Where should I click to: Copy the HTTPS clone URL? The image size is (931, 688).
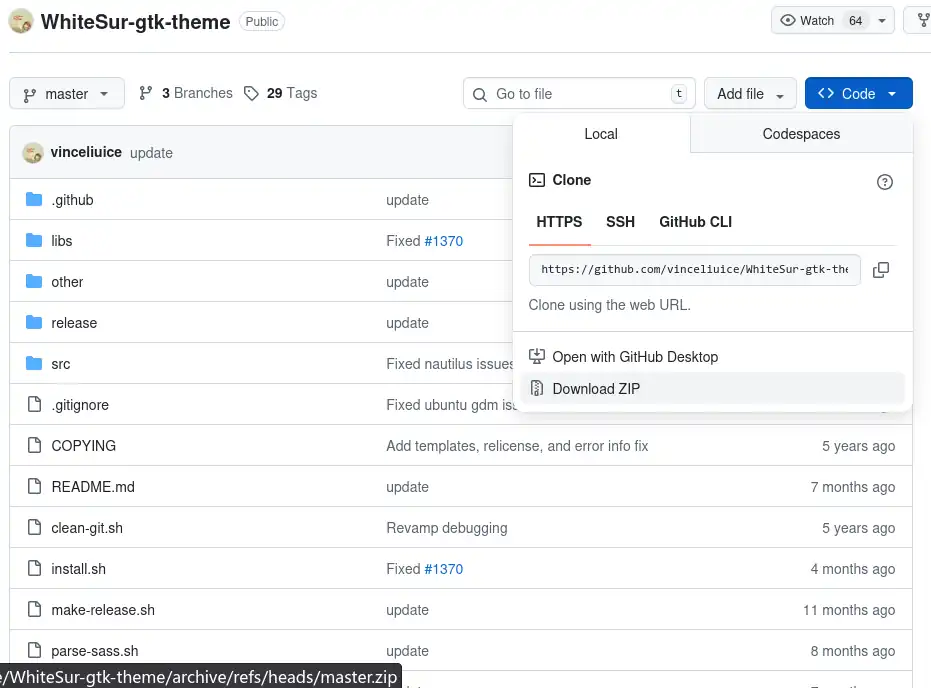point(881,269)
